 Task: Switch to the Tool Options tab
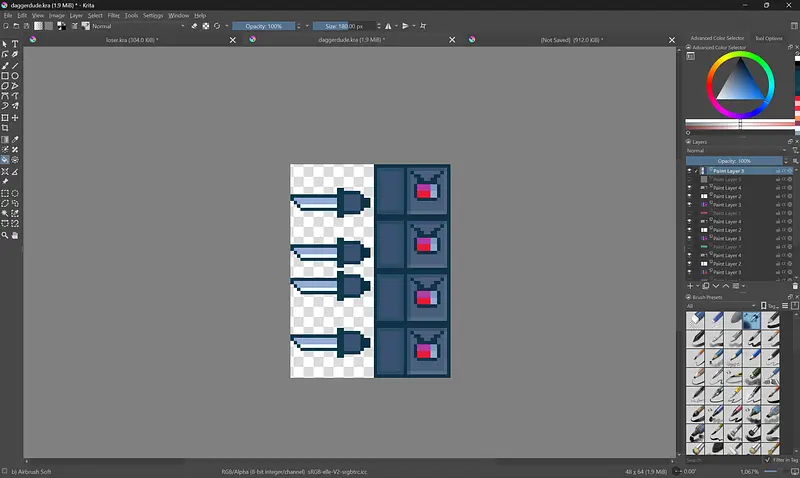768,38
